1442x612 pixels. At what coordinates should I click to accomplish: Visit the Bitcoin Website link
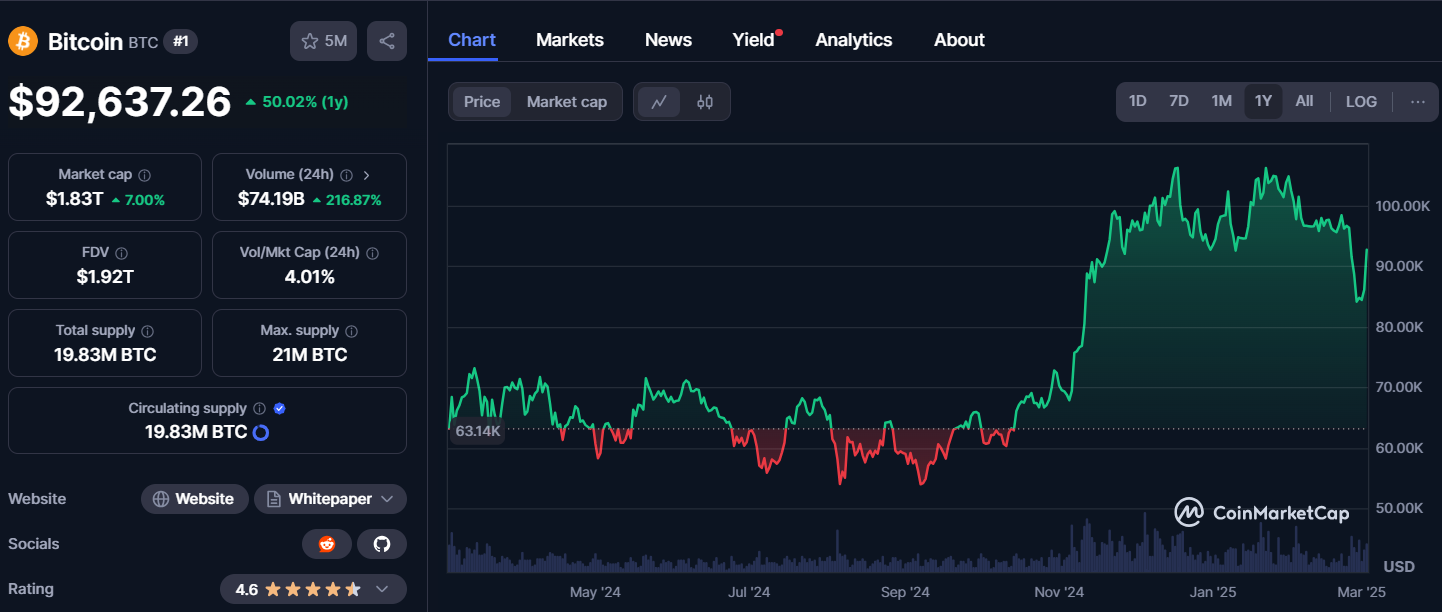194,499
